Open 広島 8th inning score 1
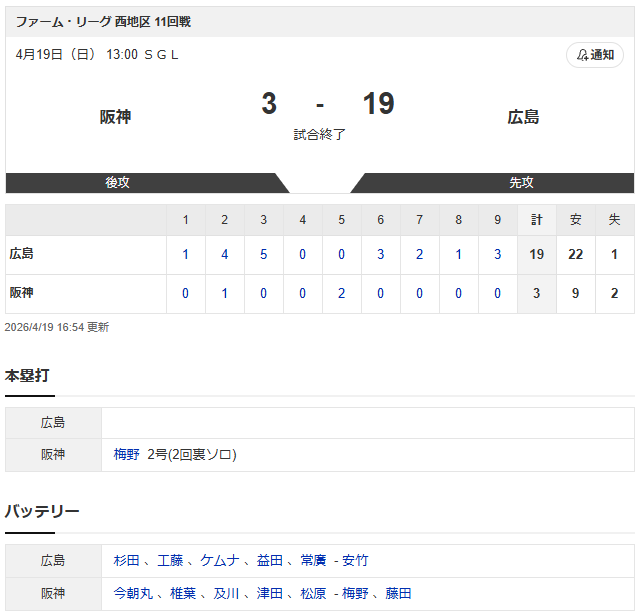This screenshot has height=616, width=640. pos(458,254)
